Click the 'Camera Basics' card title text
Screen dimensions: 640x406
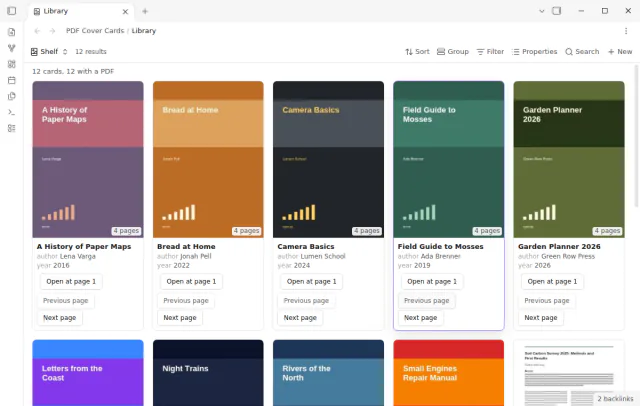(306, 246)
